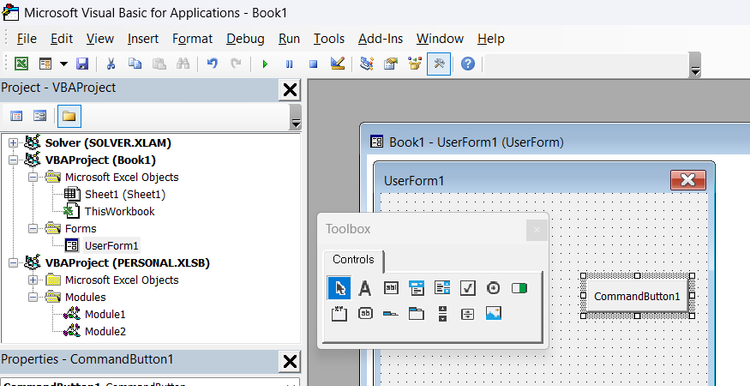Click View Code icon in Project pane
Image resolution: width=750 pixels, height=386 pixels.
pyautogui.click(x=16, y=116)
